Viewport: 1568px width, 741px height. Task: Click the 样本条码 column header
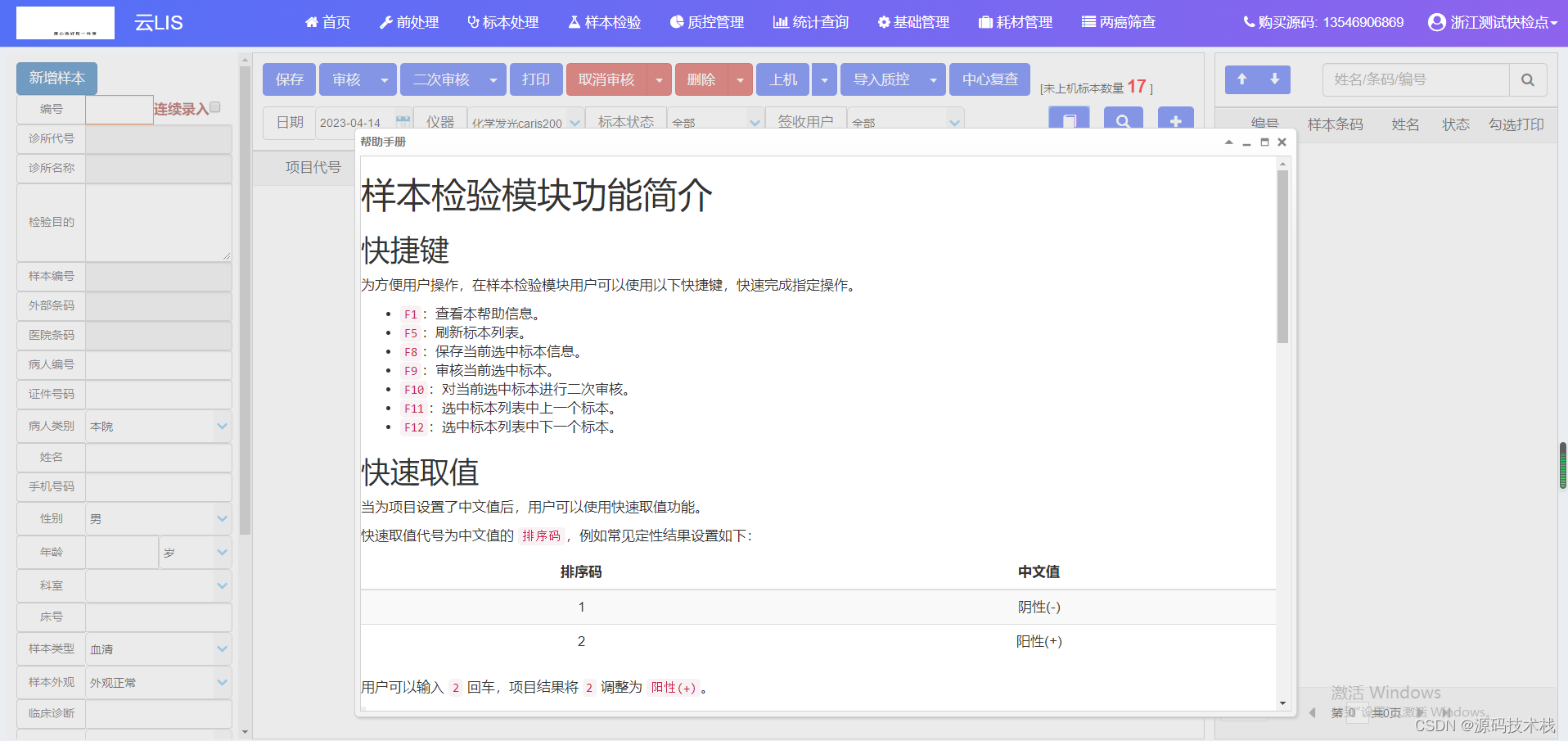1335,124
